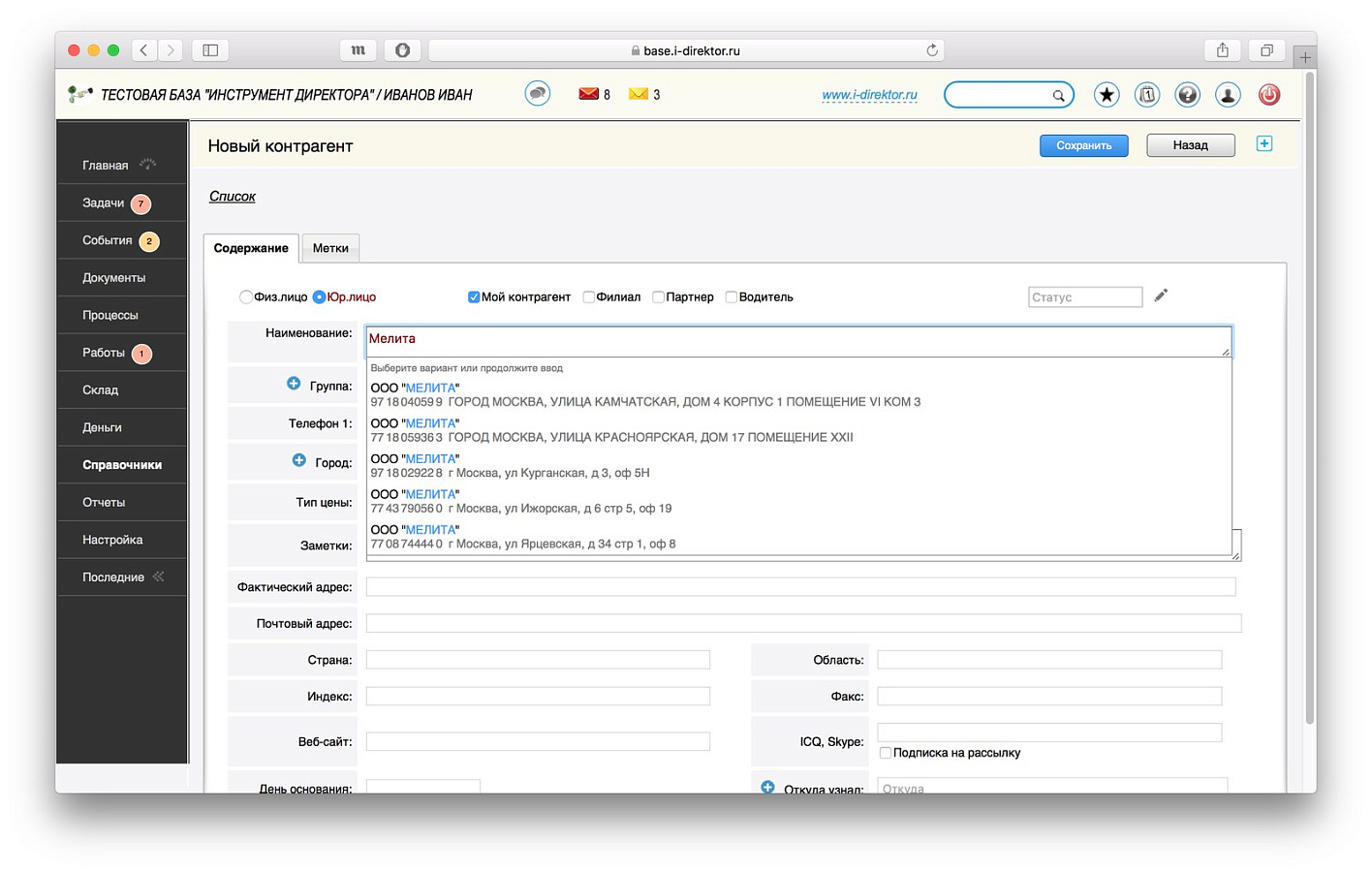Open Справочники in the sidebar
The image size is (1372, 872).
[x=122, y=465]
